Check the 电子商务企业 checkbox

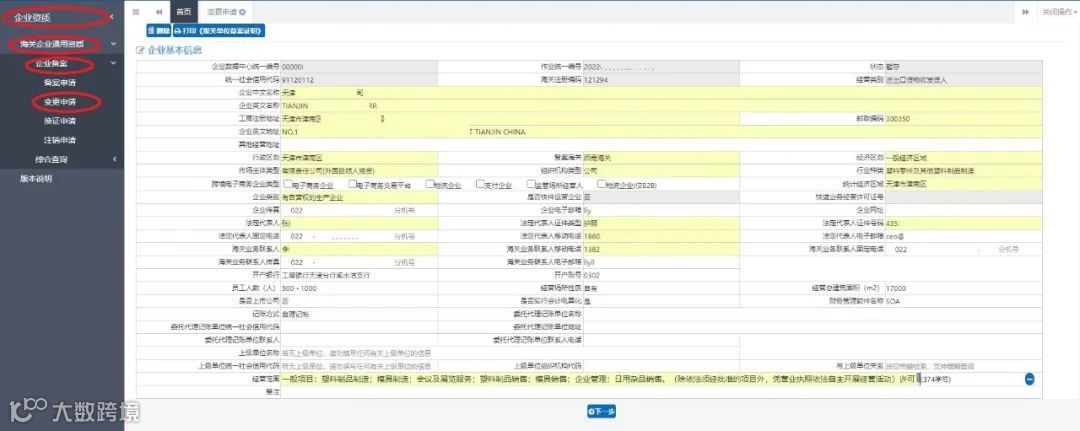(x=287, y=185)
